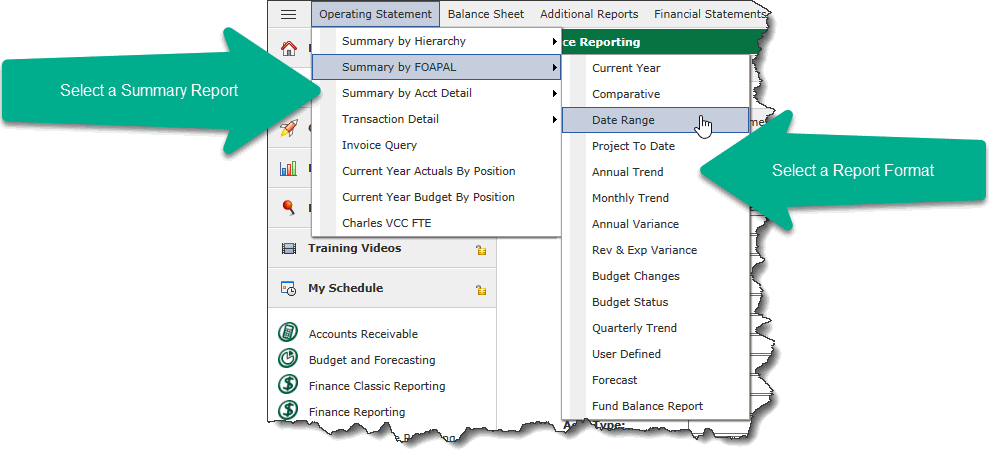Choose Invoice Query from the menu
The width and height of the screenshot is (989, 466).
pos(379,145)
